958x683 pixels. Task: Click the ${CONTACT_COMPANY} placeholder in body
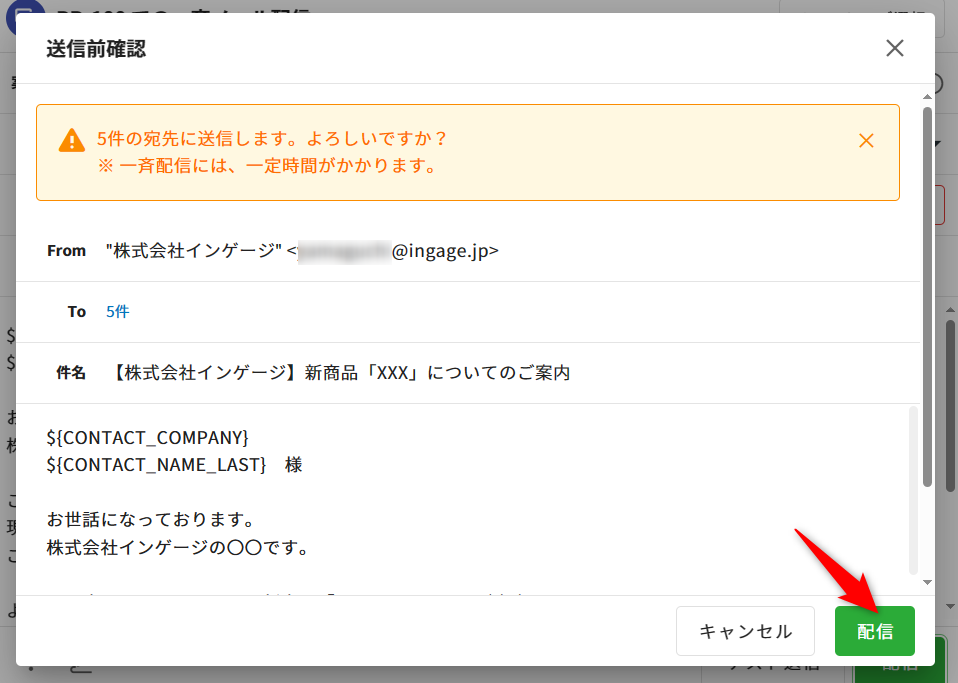147,437
